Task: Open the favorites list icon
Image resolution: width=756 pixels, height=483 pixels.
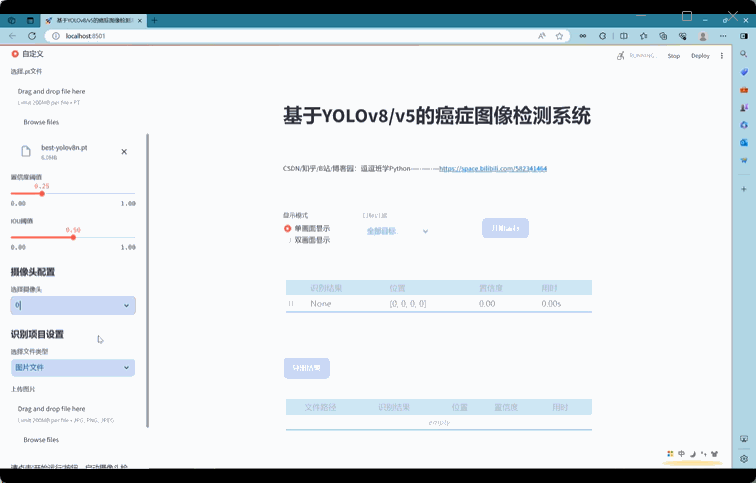Action: [x=643, y=36]
